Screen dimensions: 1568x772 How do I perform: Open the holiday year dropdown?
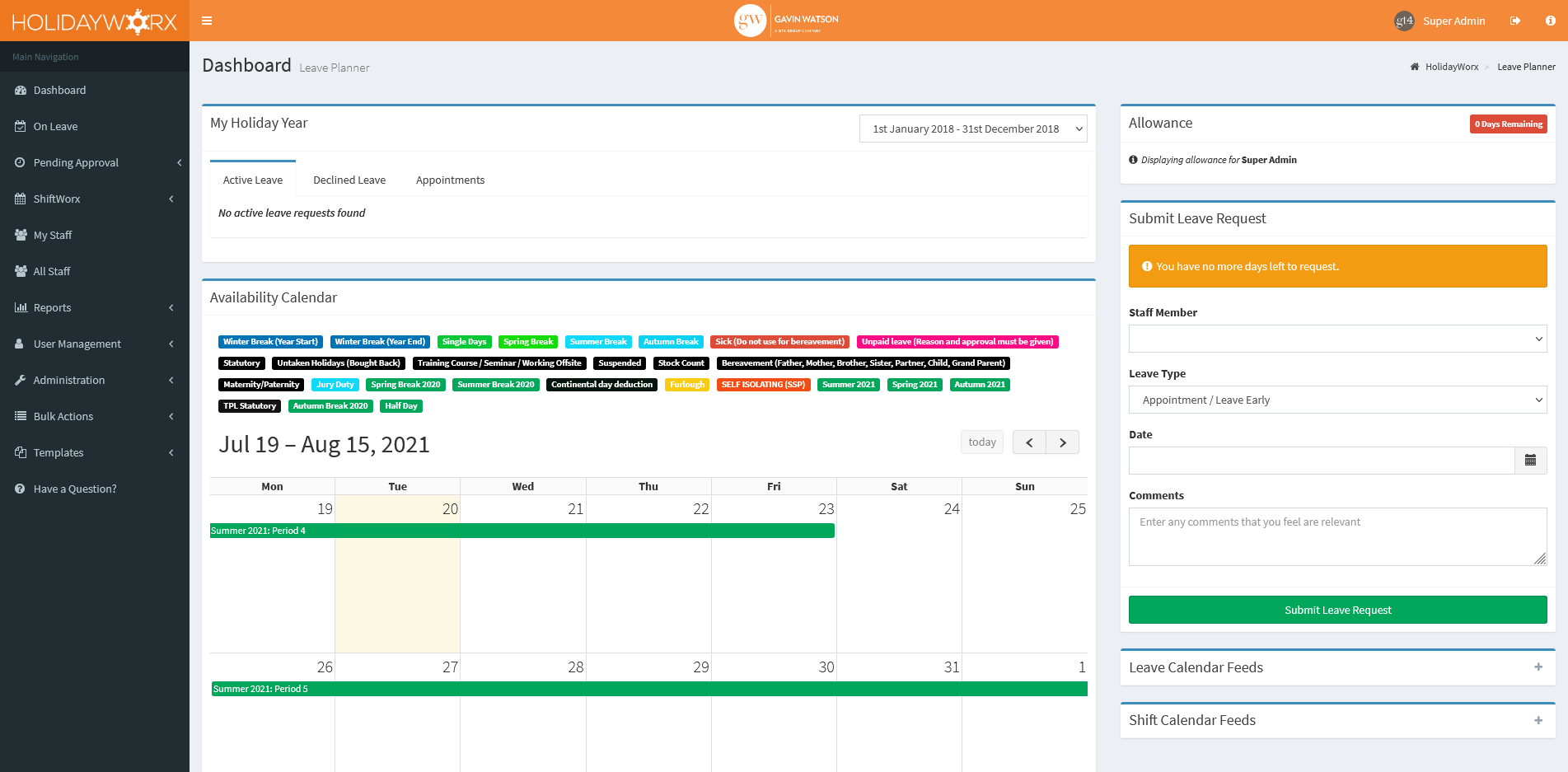click(x=973, y=129)
